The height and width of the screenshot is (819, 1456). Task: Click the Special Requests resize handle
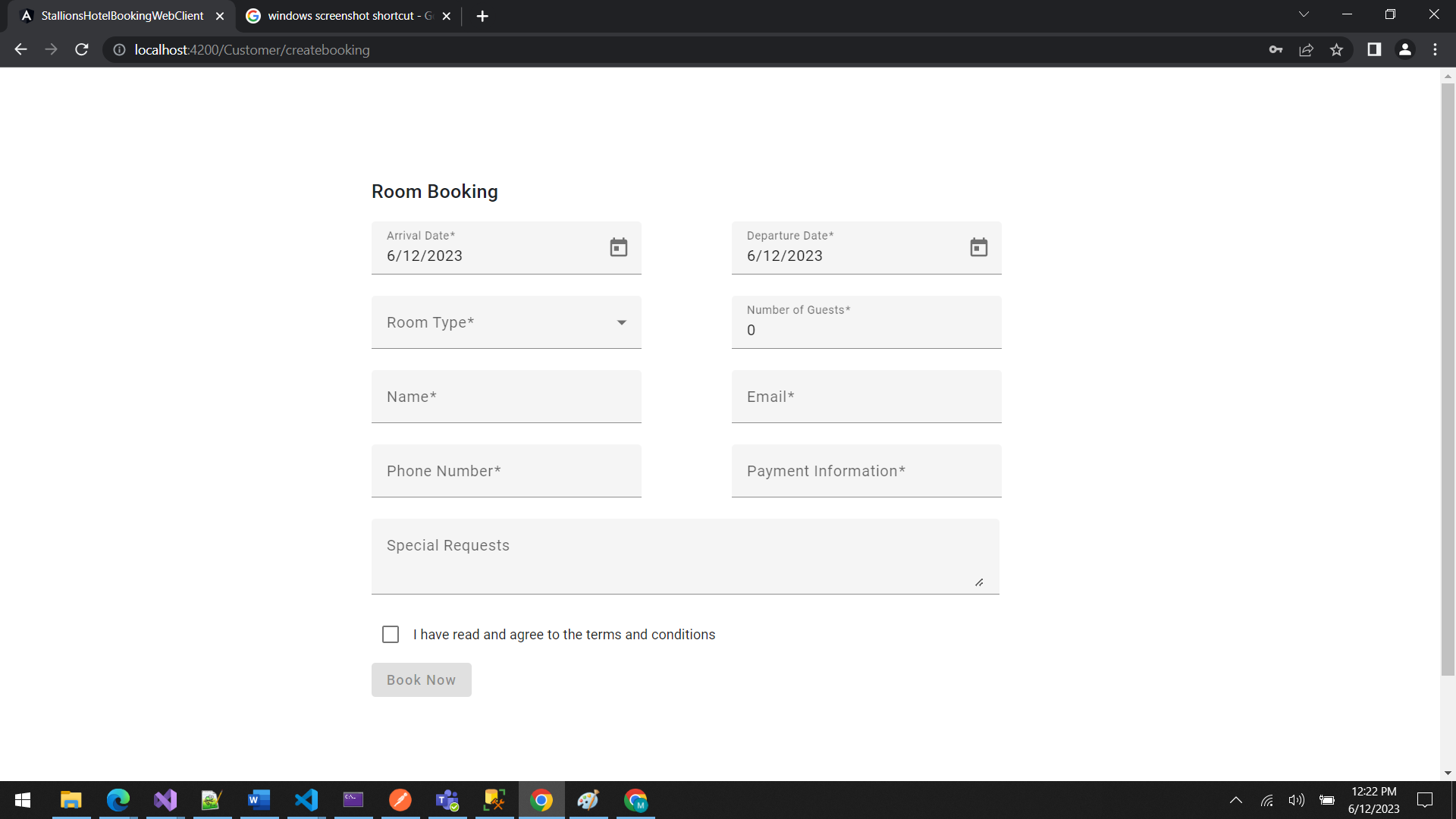point(979,582)
